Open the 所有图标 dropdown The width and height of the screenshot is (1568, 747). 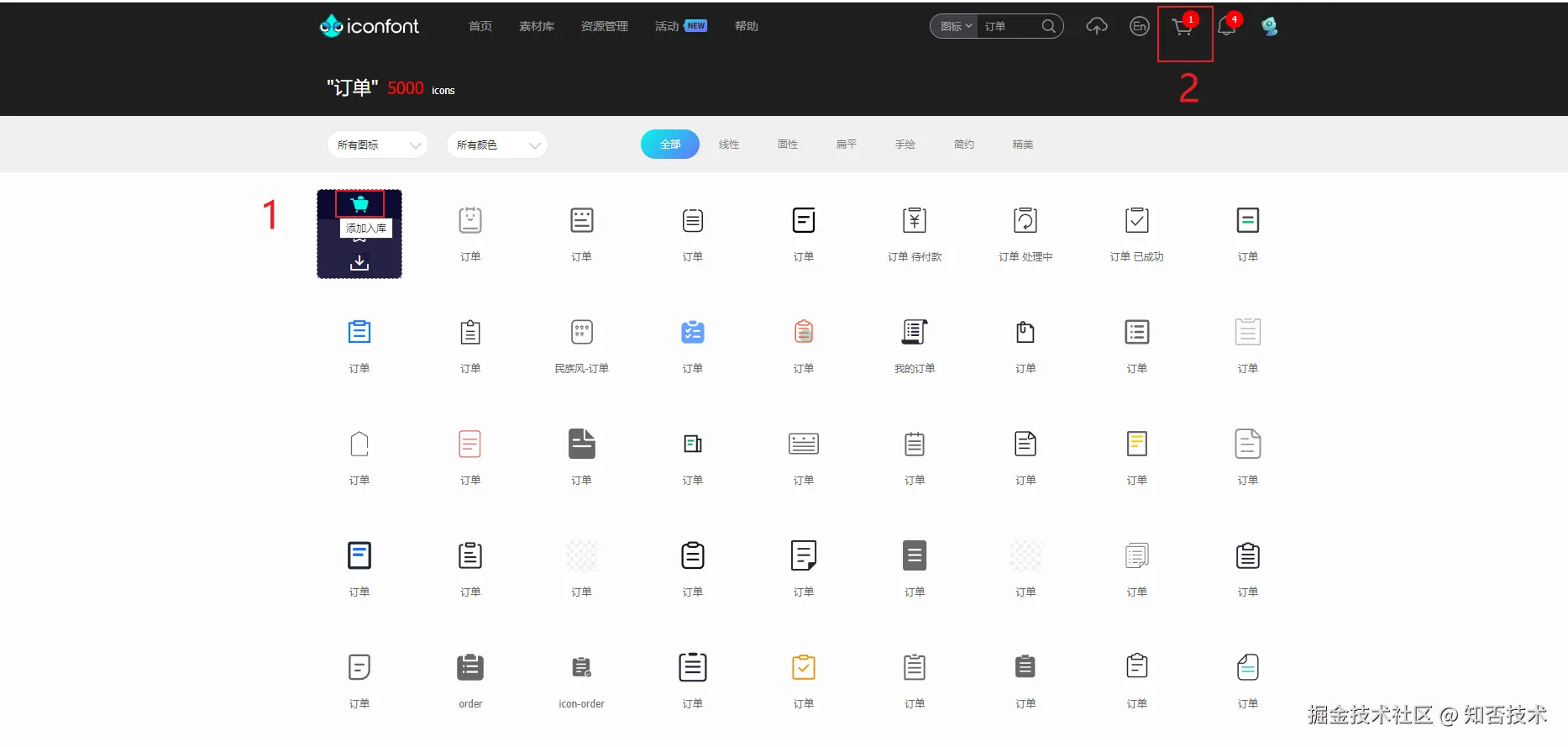(x=378, y=145)
